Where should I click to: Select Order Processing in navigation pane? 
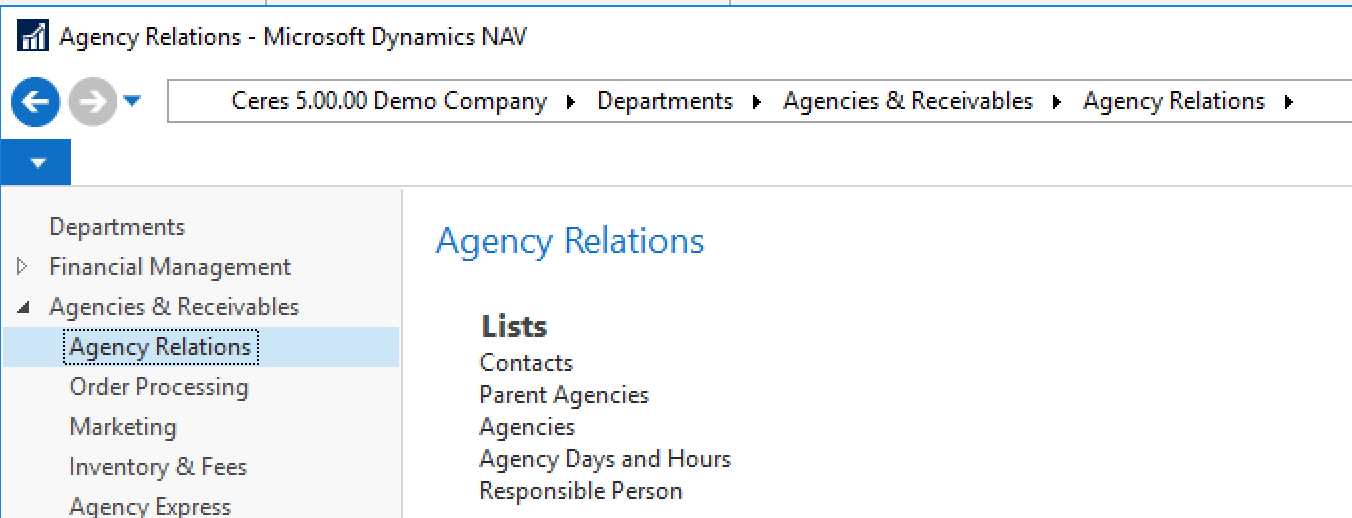159,387
